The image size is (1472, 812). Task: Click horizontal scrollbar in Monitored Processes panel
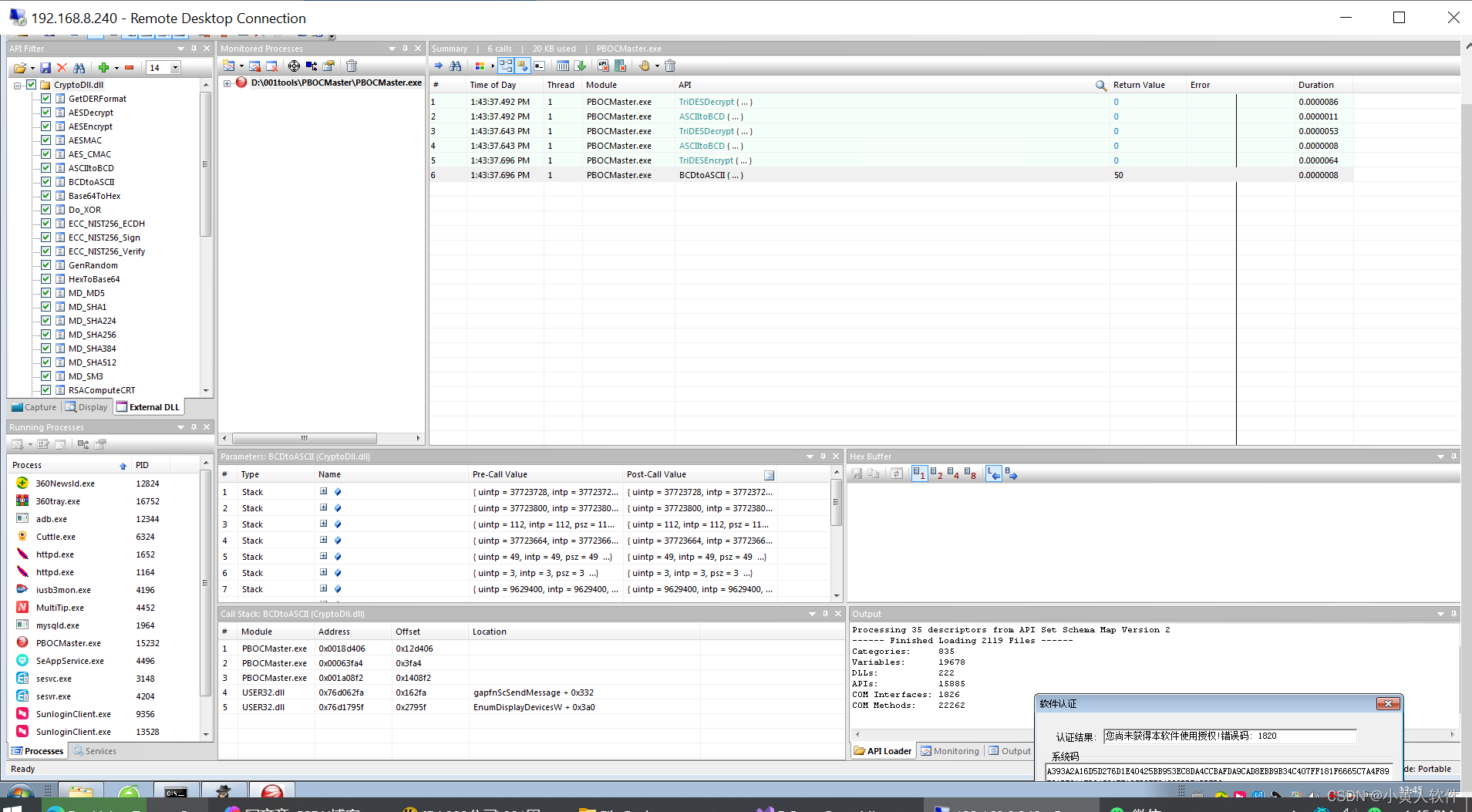coord(304,438)
